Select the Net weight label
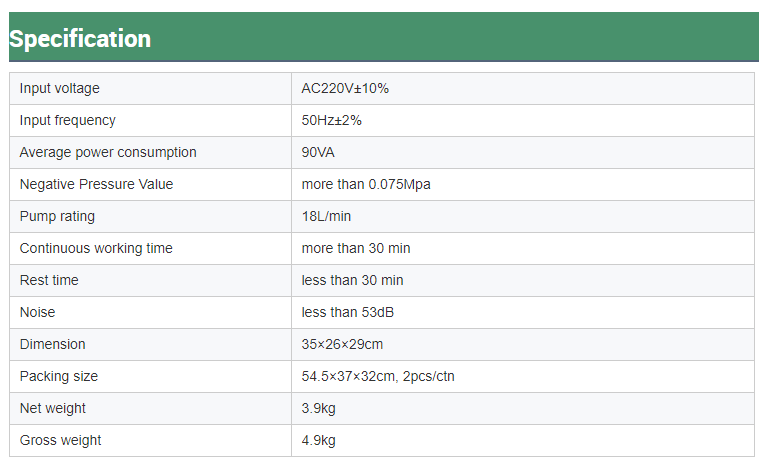The width and height of the screenshot is (770, 464). [53, 408]
